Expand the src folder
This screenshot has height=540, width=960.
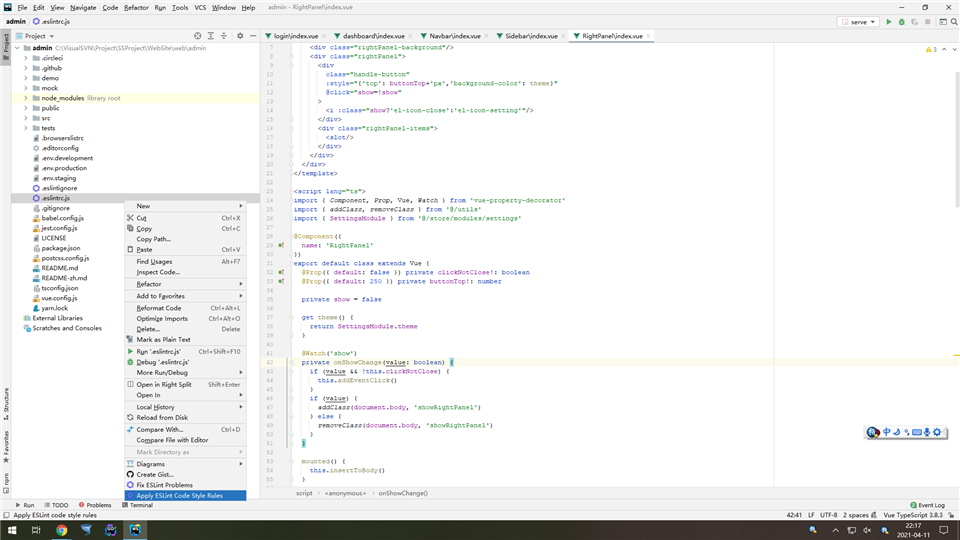click(26, 118)
